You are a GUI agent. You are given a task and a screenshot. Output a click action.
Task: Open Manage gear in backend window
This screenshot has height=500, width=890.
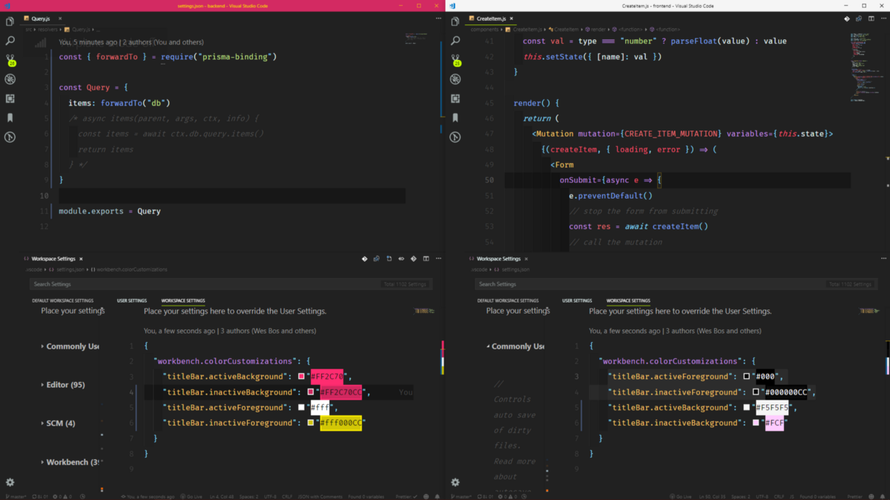tap(10, 482)
